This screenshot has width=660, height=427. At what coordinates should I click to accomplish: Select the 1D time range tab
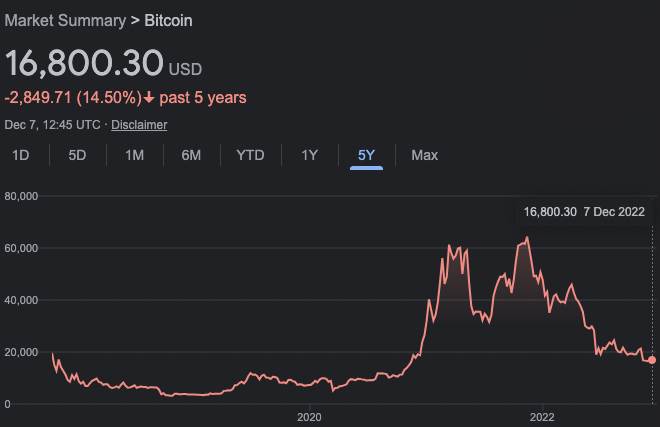tap(20, 155)
